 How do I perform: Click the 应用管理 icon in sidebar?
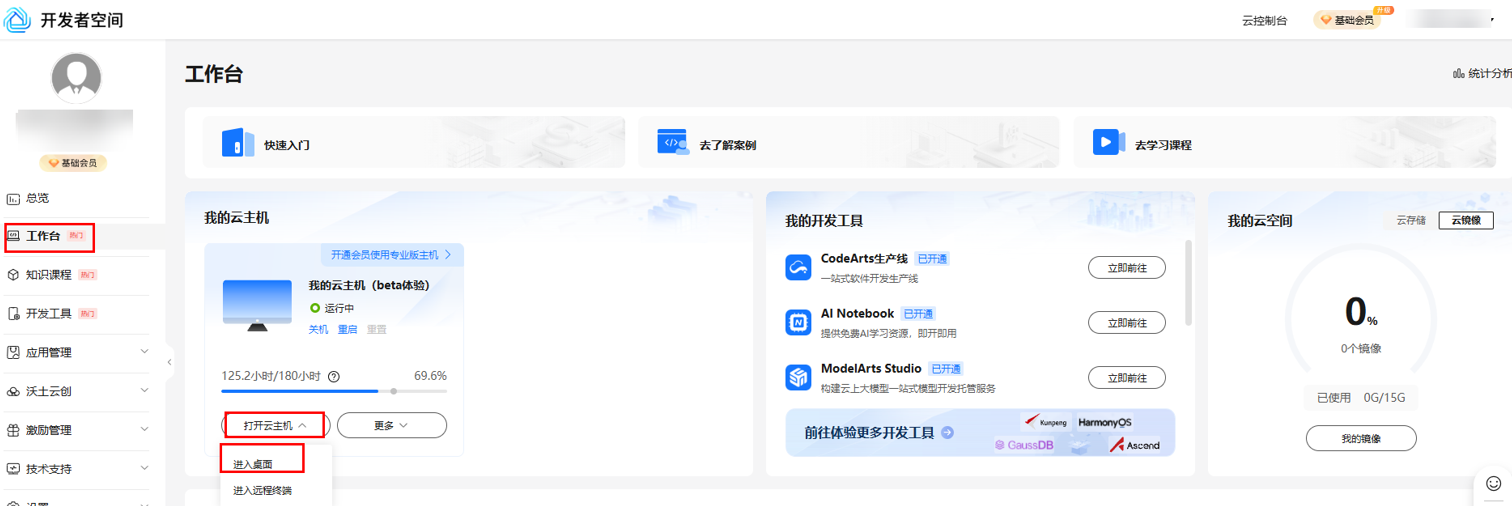13,352
